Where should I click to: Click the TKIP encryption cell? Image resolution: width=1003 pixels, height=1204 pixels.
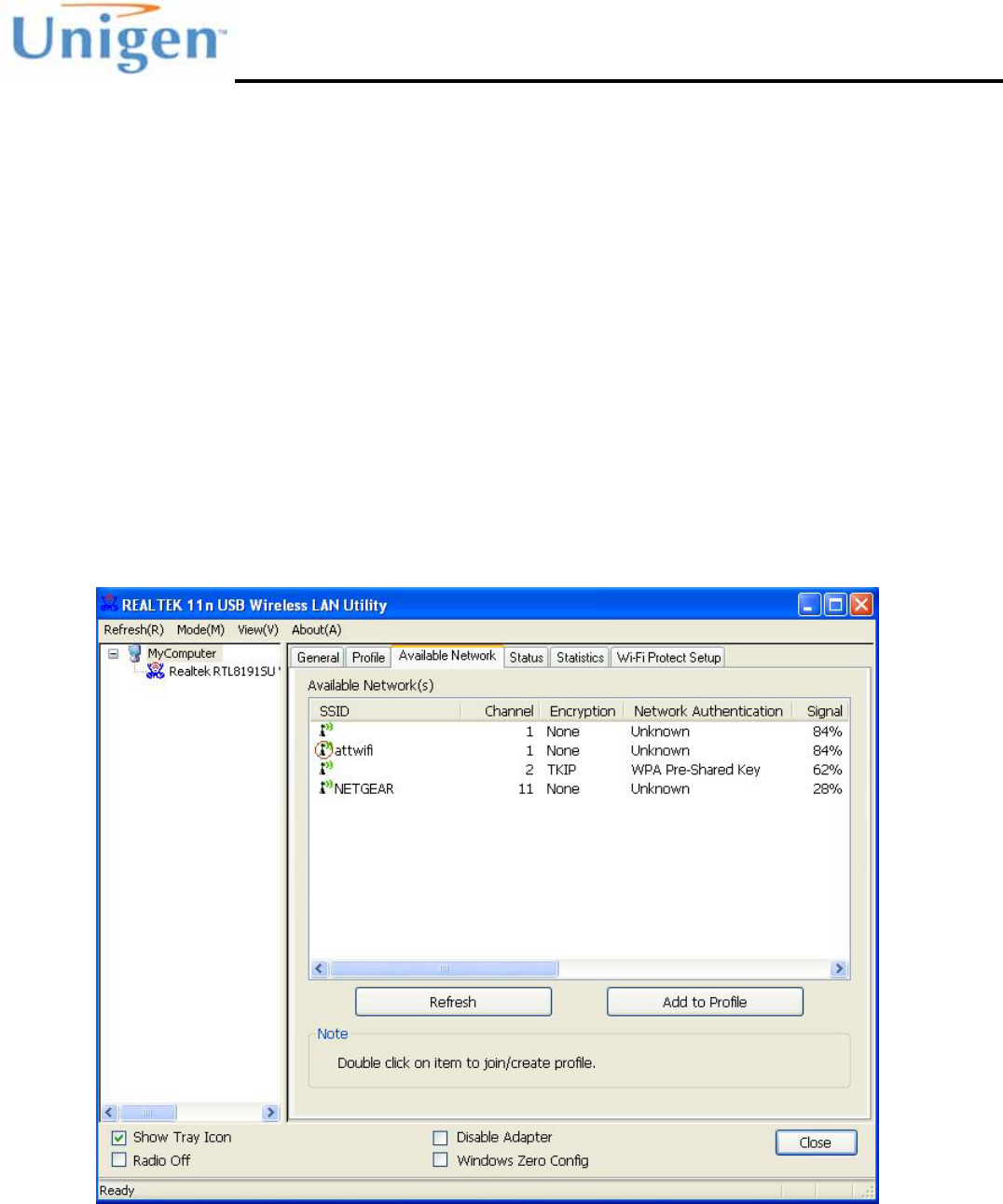pyautogui.click(x=561, y=770)
